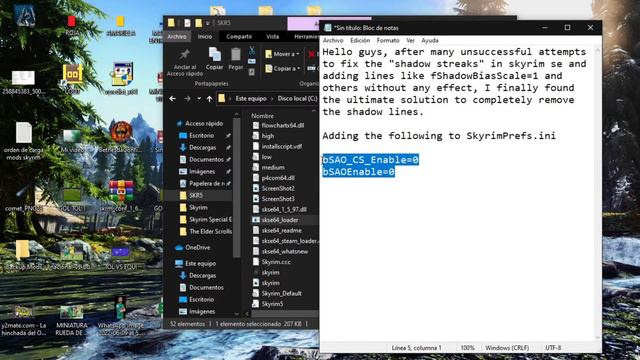This screenshot has width=640, height=360.
Task: Select the 258845383_500 desktop icon
Action: (x=23, y=83)
